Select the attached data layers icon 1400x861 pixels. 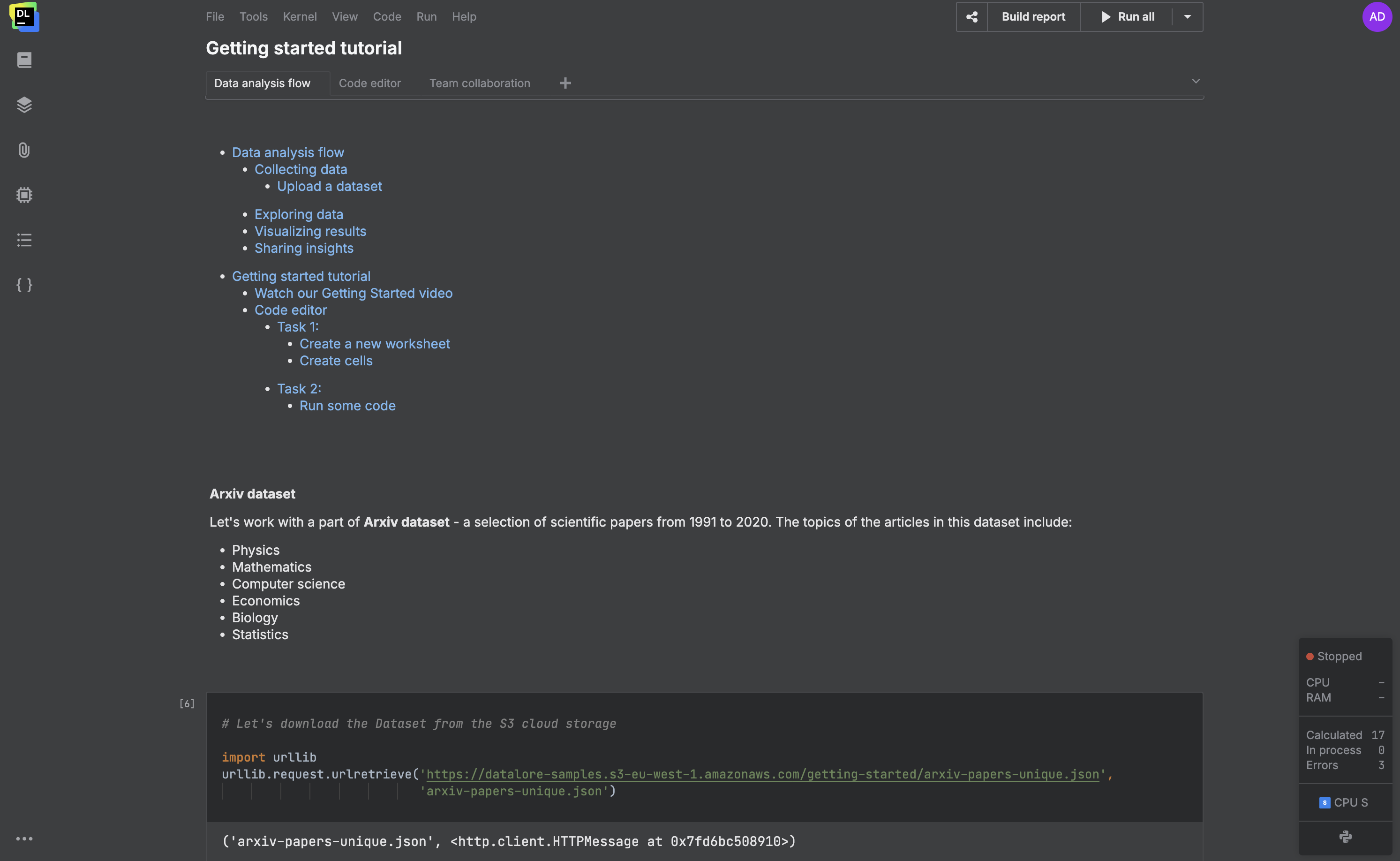point(24,105)
